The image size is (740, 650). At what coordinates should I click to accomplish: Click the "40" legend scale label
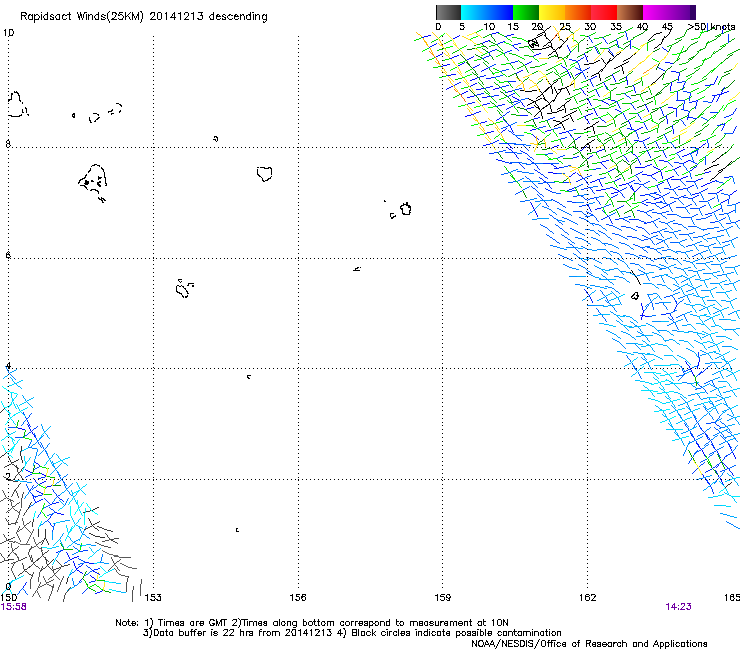click(x=642, y=27)
